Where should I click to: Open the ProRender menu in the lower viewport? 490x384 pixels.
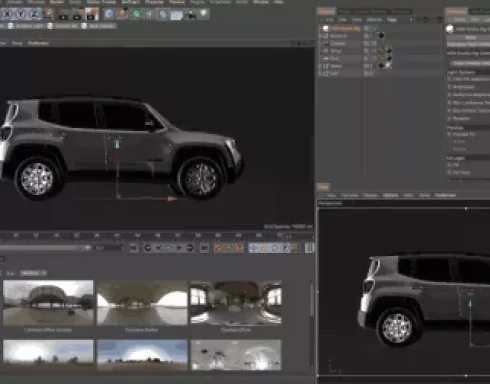pos(445,195)
